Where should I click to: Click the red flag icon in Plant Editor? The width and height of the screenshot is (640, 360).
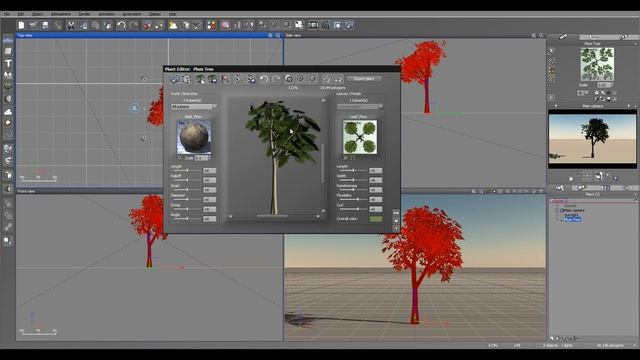pos(225,79)
